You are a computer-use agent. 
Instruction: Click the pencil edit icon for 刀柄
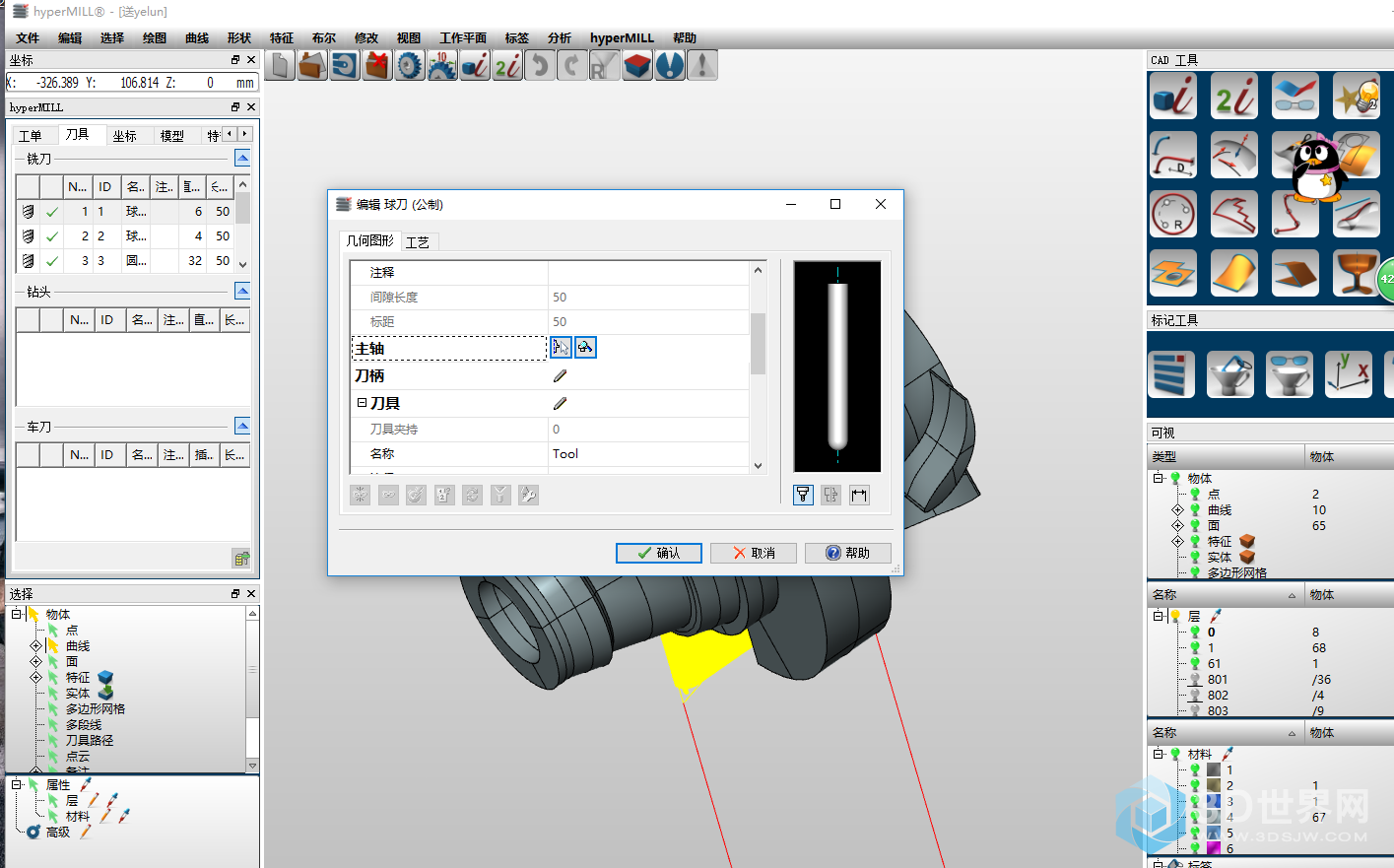coord(560,376)
